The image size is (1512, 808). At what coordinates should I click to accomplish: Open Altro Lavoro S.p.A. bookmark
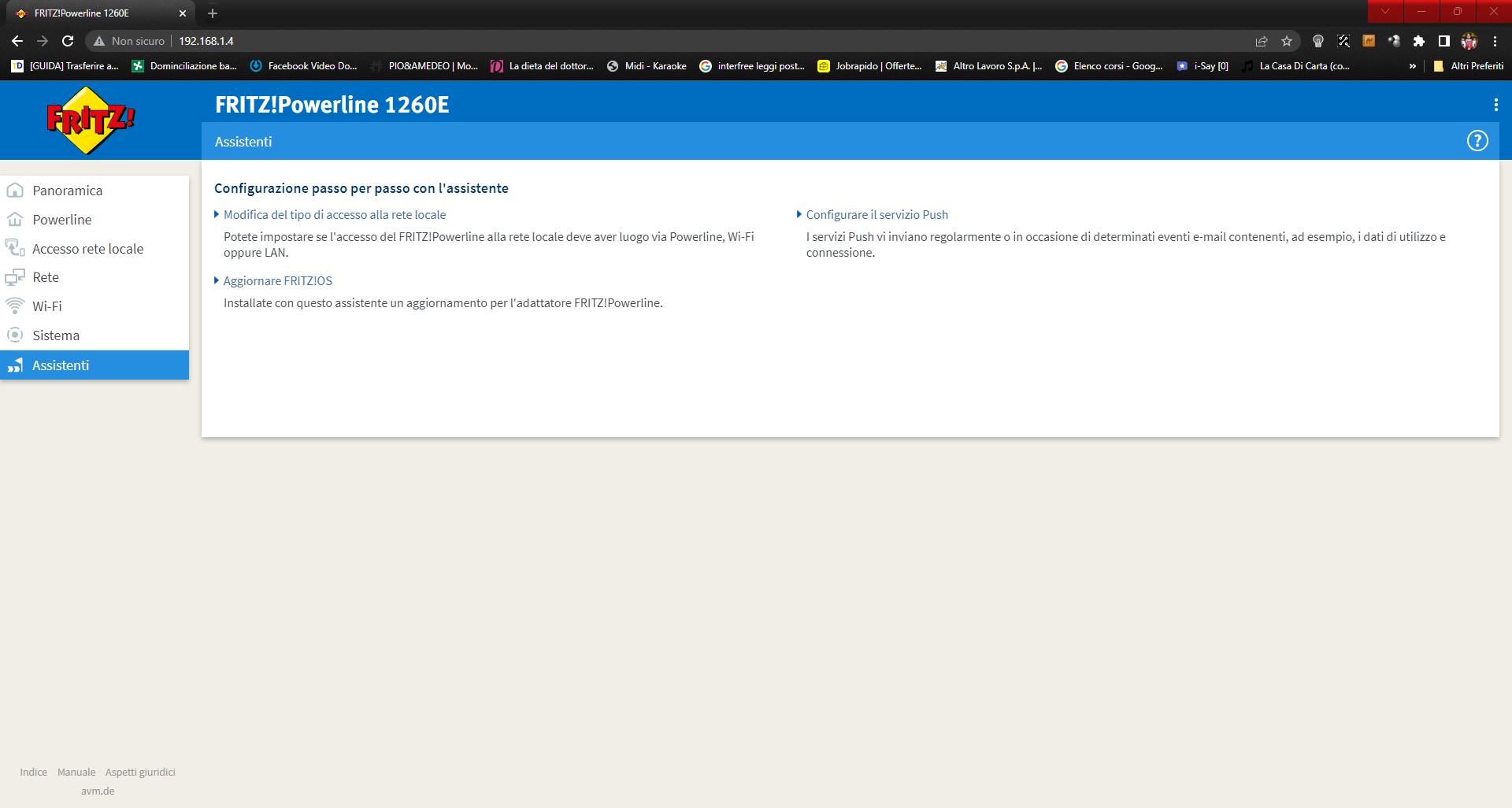tap(989, 66)
